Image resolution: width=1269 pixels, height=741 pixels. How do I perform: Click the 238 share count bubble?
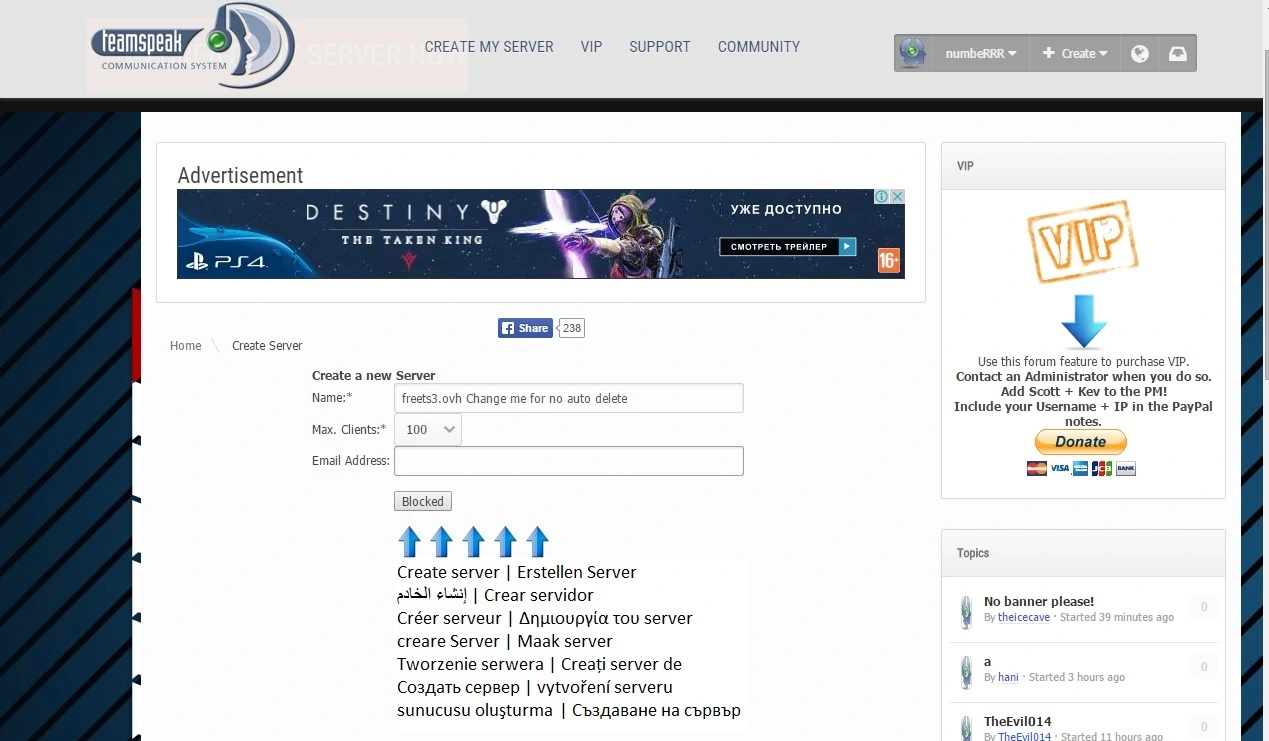[571, 328]
